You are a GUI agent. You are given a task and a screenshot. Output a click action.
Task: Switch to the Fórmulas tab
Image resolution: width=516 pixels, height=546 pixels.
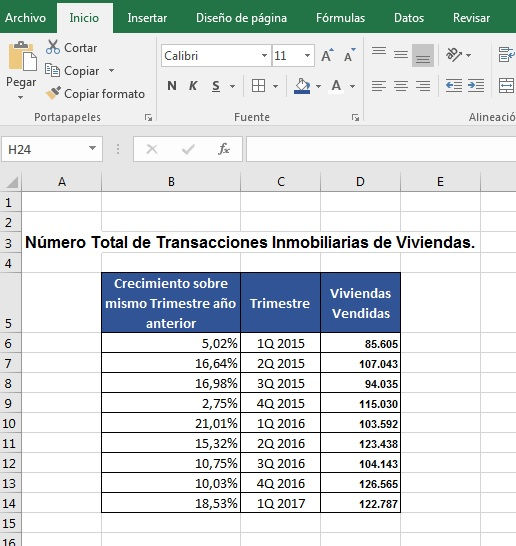click(340, 18)
